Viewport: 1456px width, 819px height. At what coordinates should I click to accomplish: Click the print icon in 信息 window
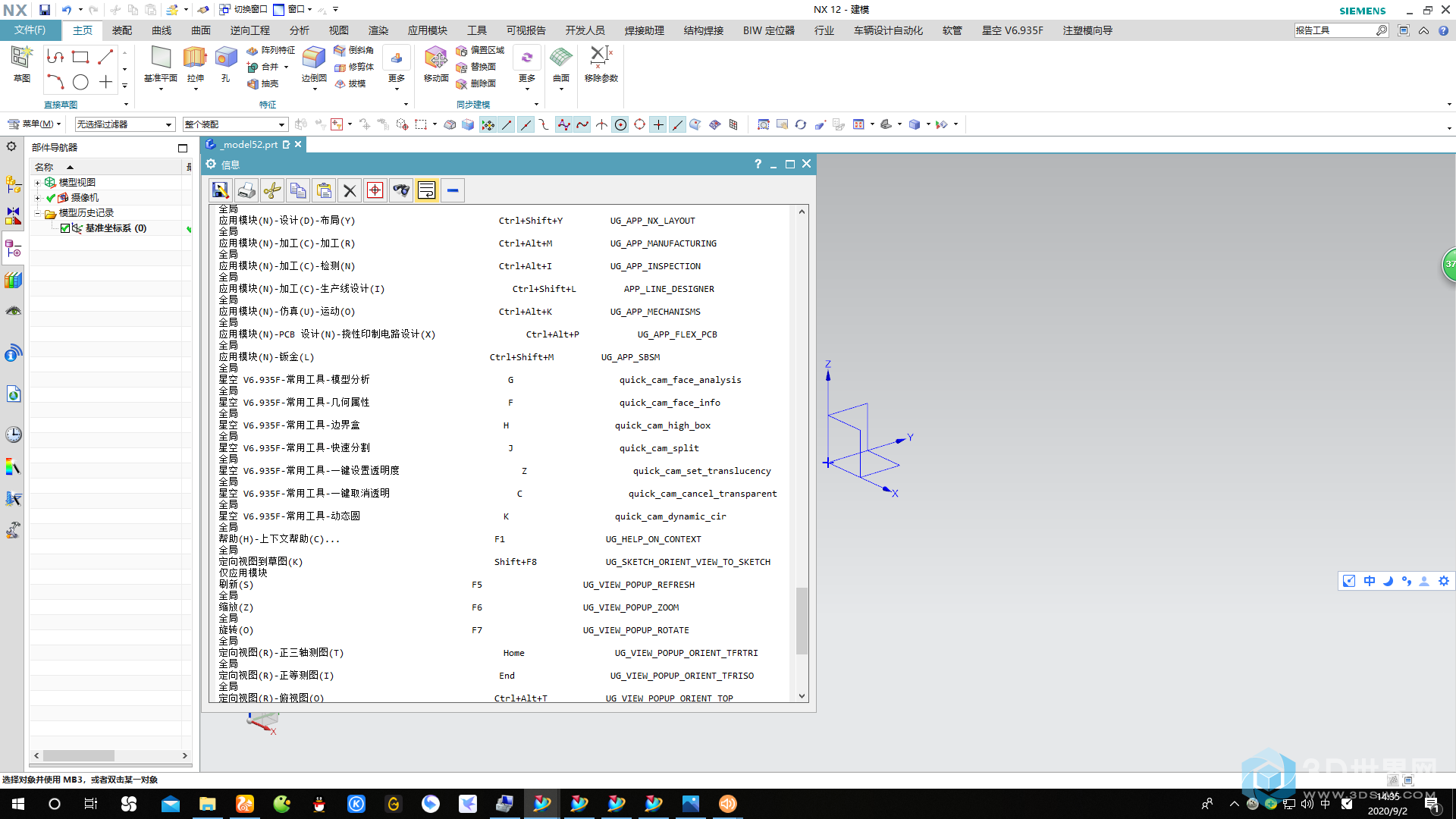coord(246,190)
